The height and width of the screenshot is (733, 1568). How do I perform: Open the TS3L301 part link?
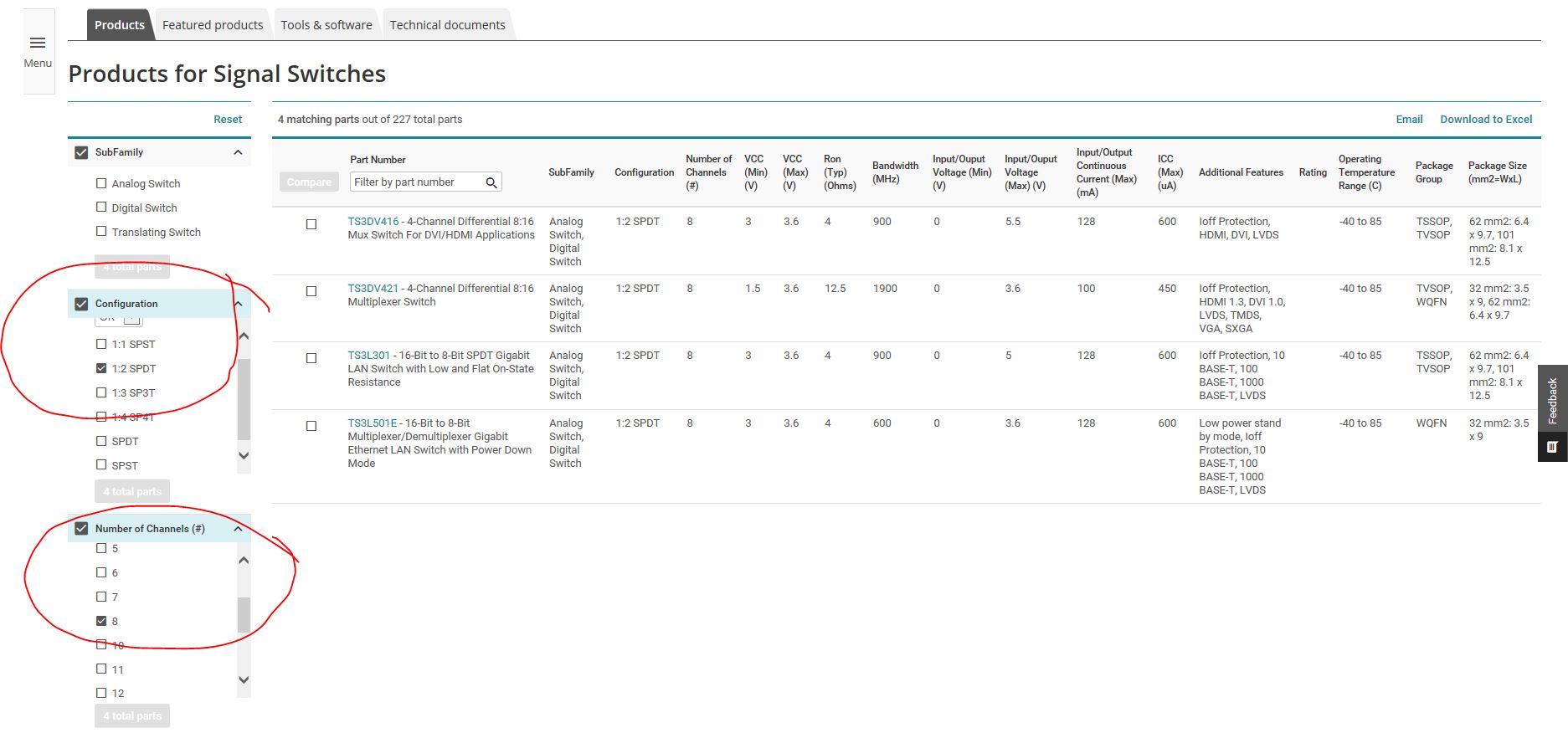(369, 356)
